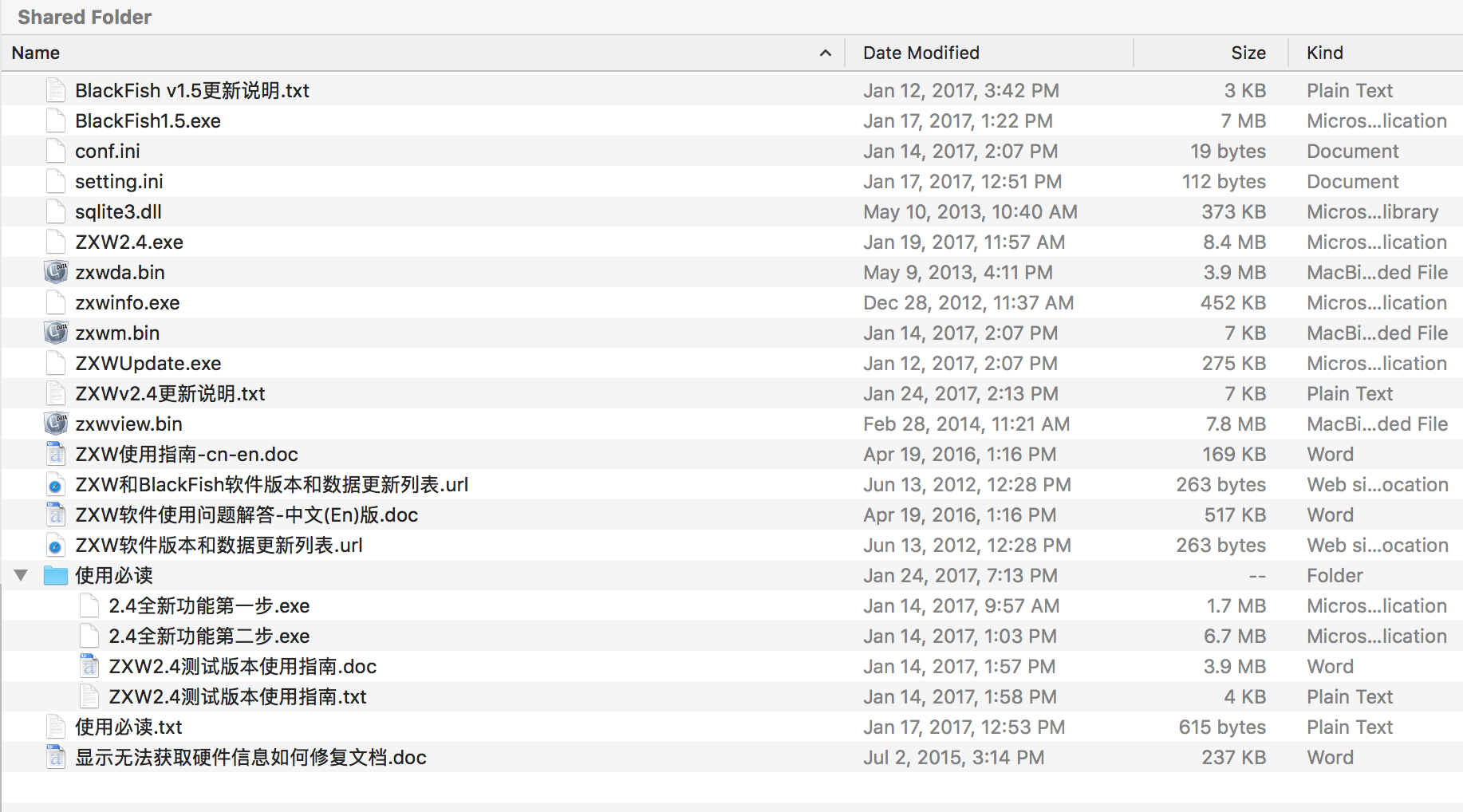1463x812 pixels.
Task: Click the ZXWv2.4更新说明.txt file icon
Action: 56,393
